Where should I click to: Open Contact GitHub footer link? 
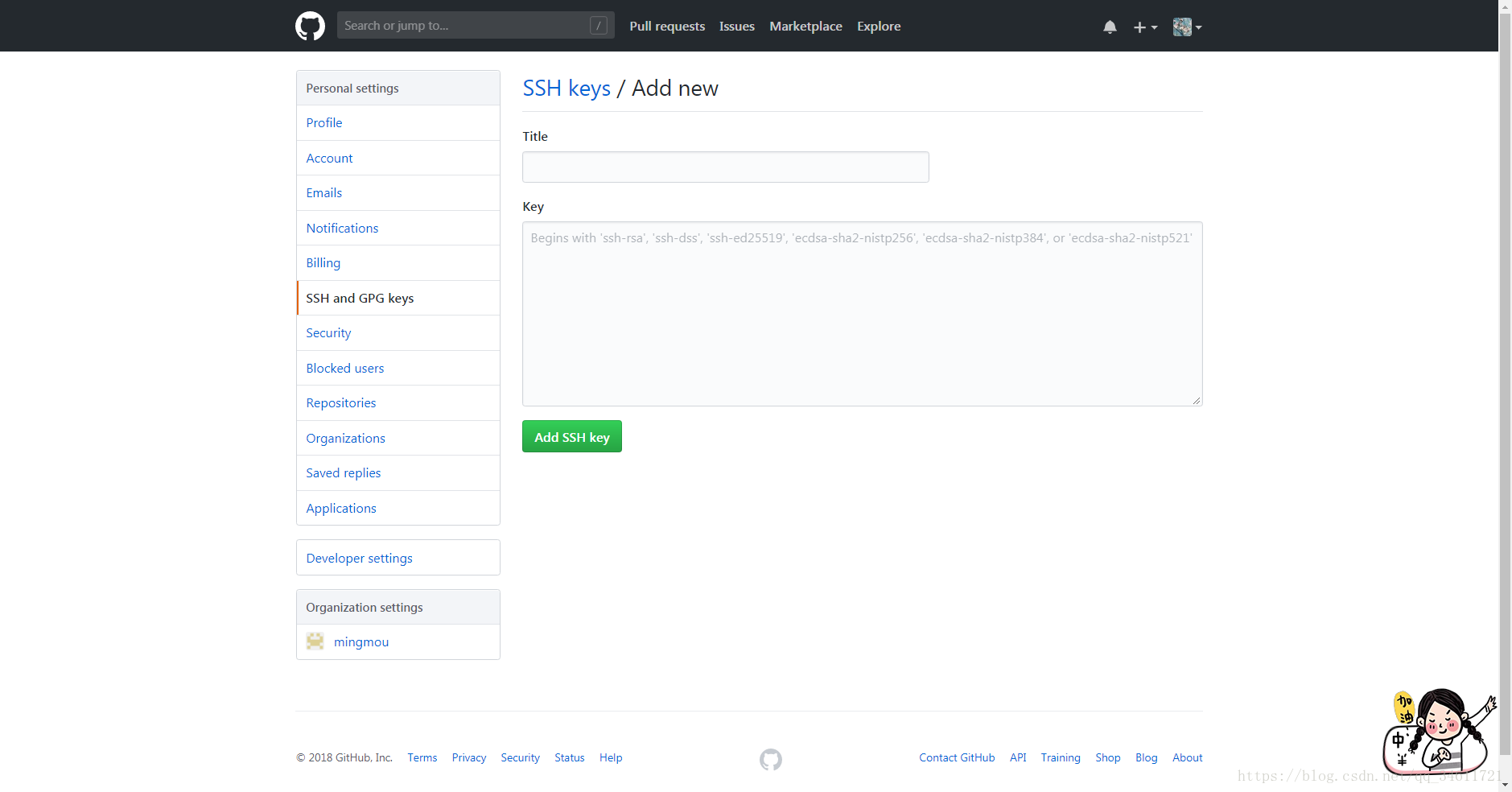click(x=957, y=757)
